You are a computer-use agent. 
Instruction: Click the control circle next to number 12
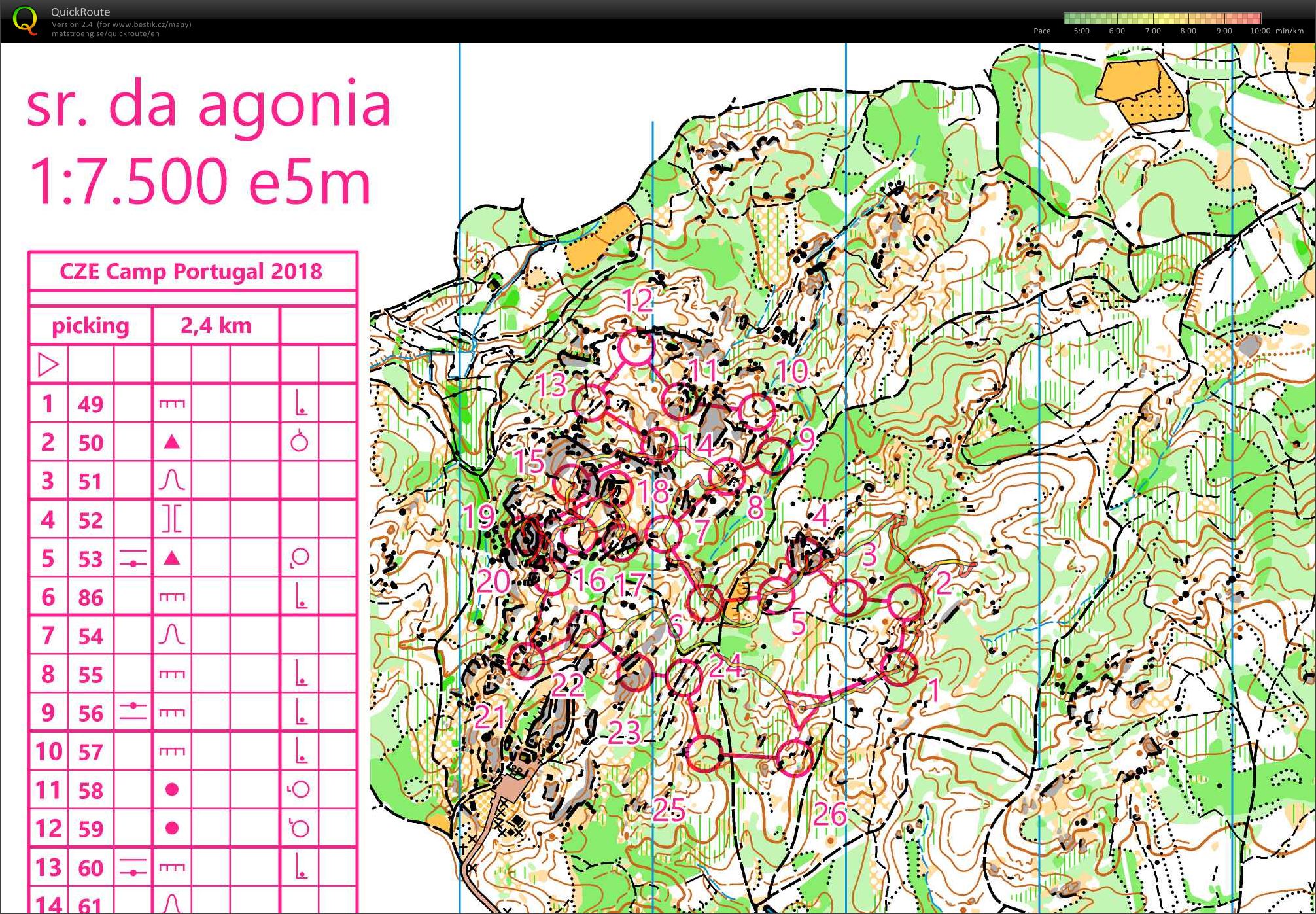[x=636, y=347]
